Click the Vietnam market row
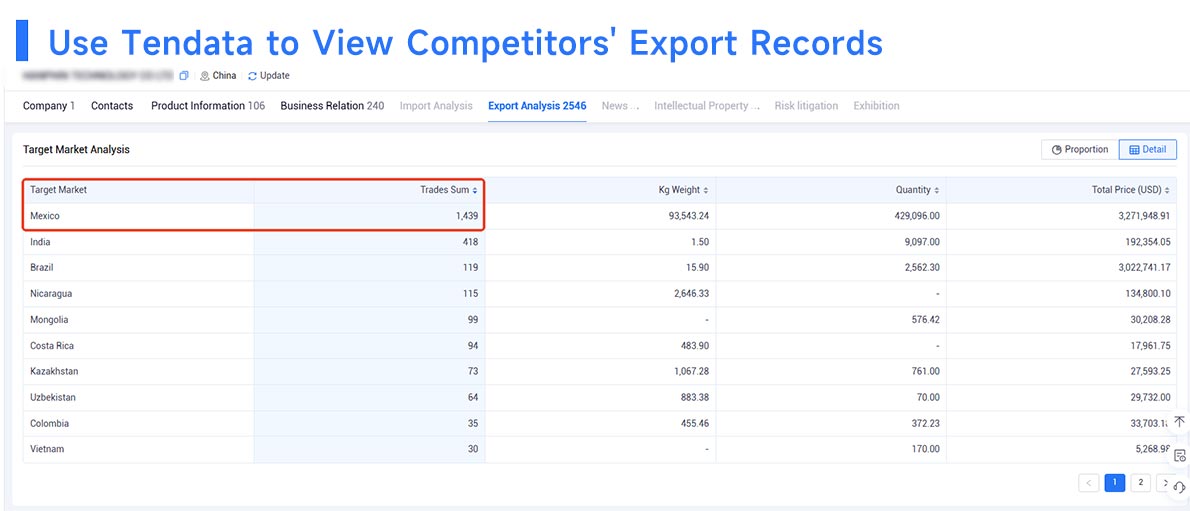Image resolution: width=1190 pixels, height=511 pixels. coord(600,449)
